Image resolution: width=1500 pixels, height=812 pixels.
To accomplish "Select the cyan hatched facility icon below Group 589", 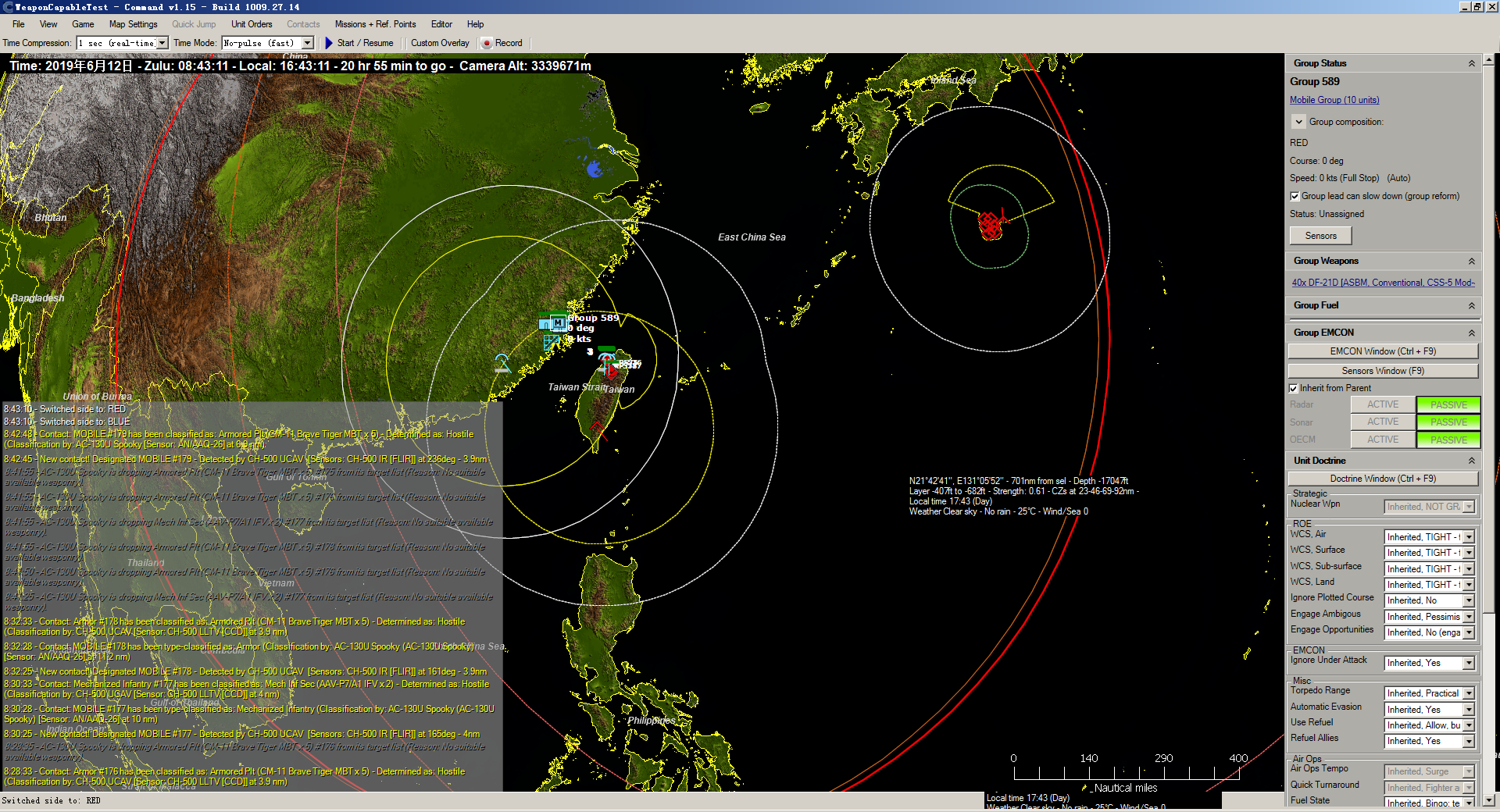I will click(552, 342).
